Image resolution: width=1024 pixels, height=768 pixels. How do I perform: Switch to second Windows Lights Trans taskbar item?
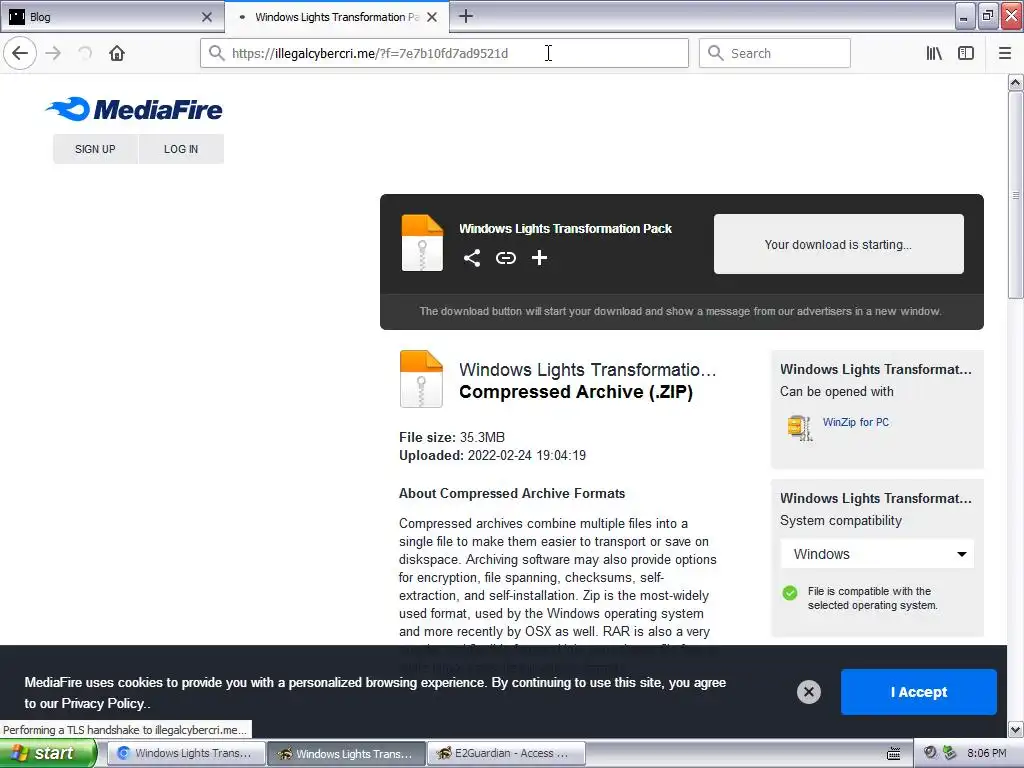[347, 753]
